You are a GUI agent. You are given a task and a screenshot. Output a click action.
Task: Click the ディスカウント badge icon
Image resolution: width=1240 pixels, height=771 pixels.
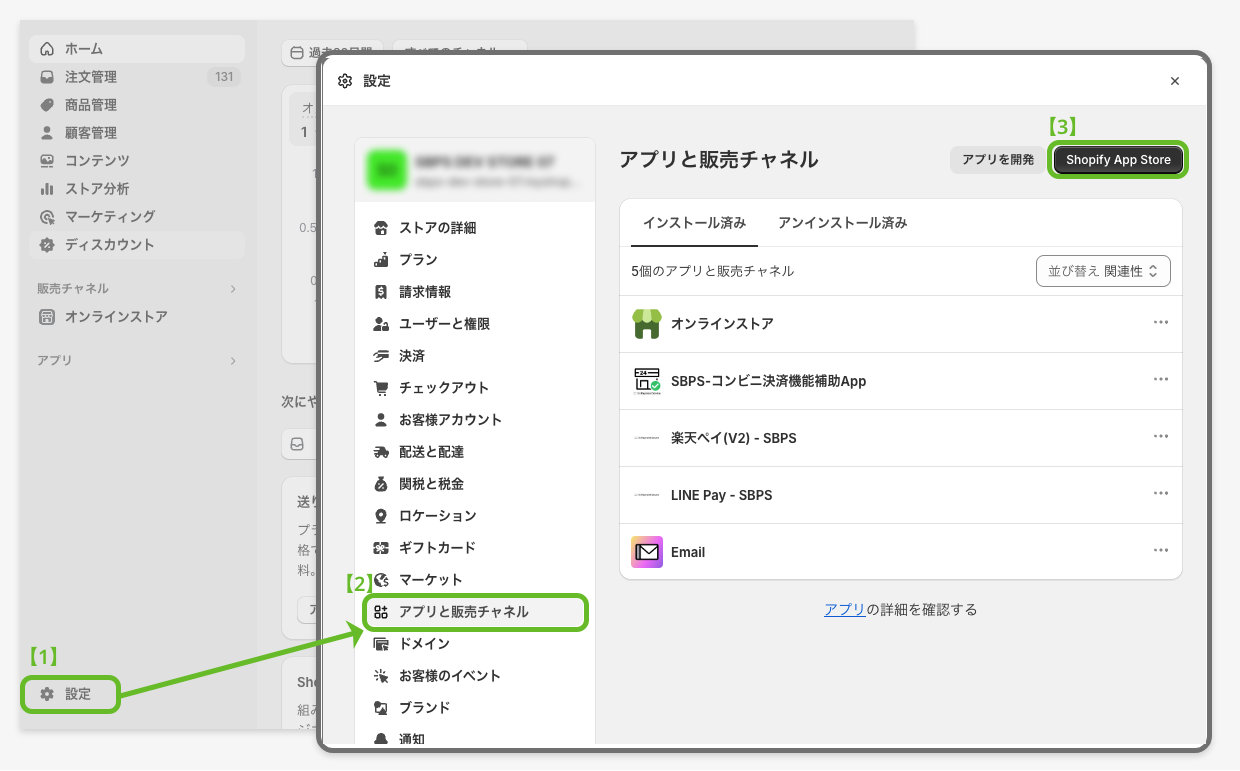(x=47, y=245)
